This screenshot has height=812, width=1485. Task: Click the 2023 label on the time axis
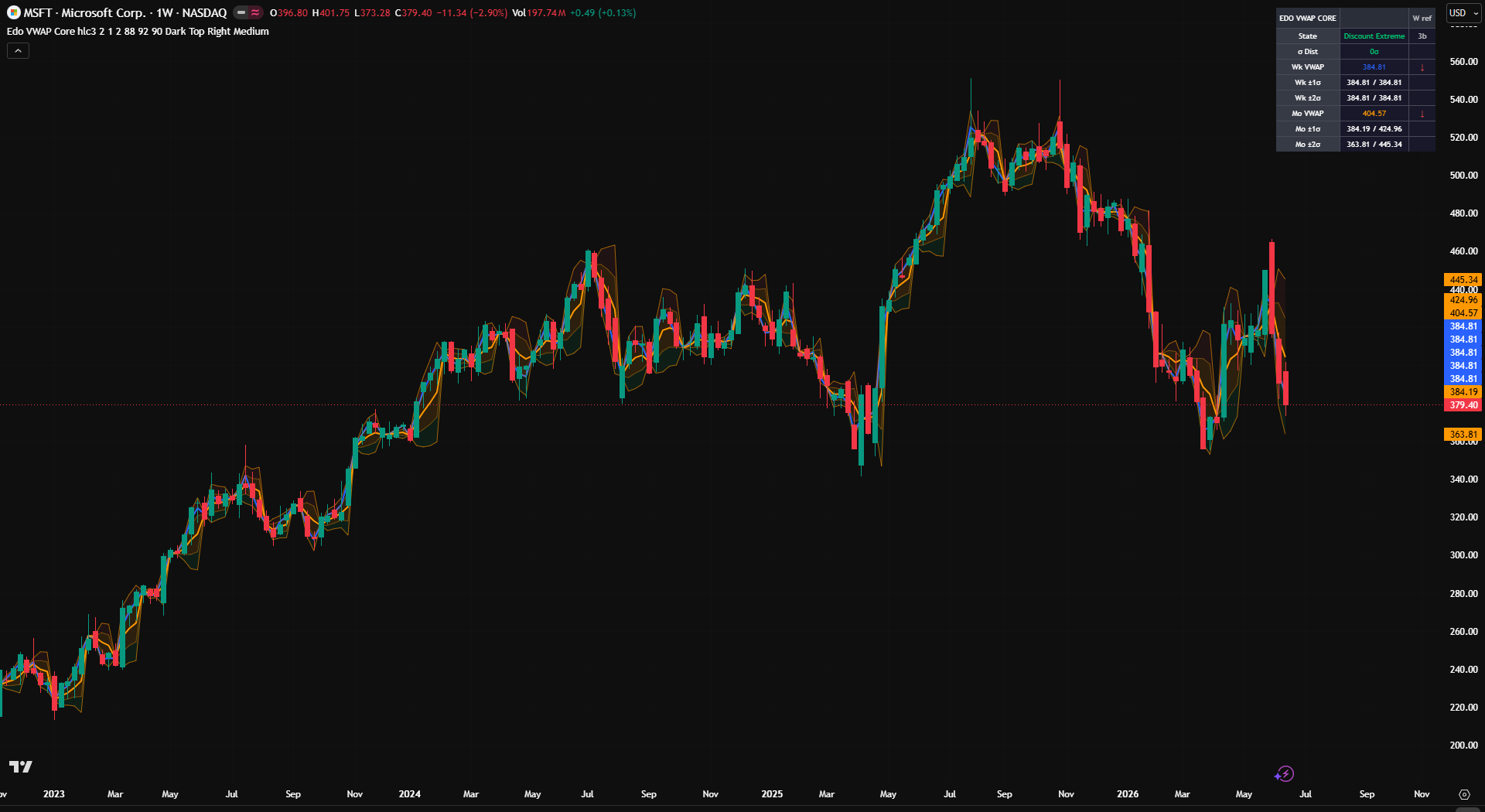pos(54,794)
